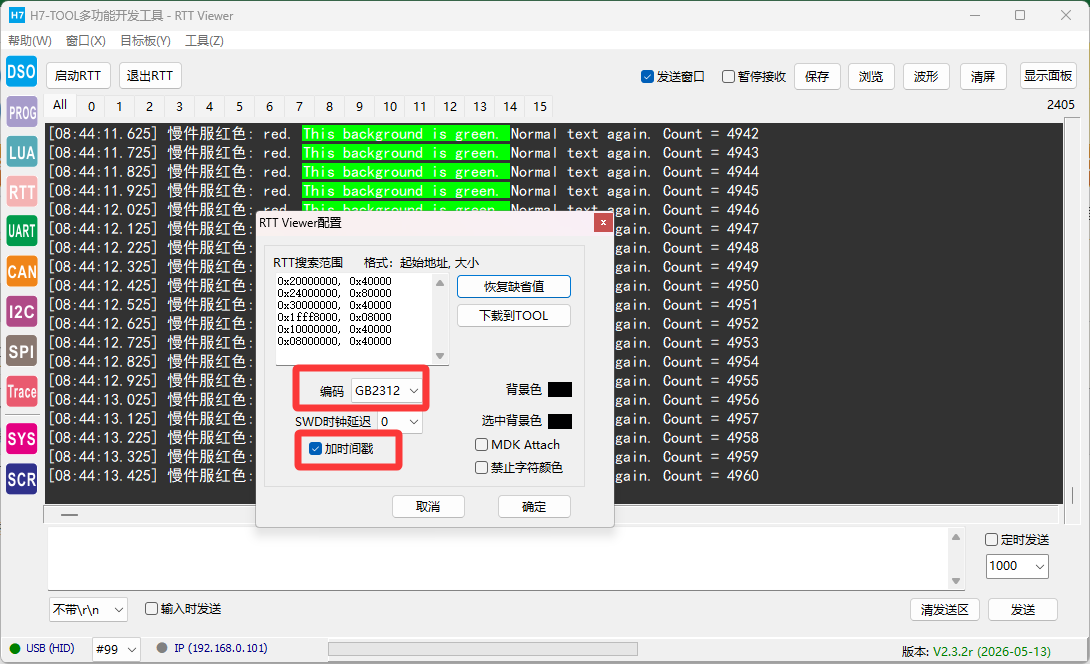Open the 工具(Z) menu
The width and height of the screenshot is (1090, 664).
click(204, 41)
